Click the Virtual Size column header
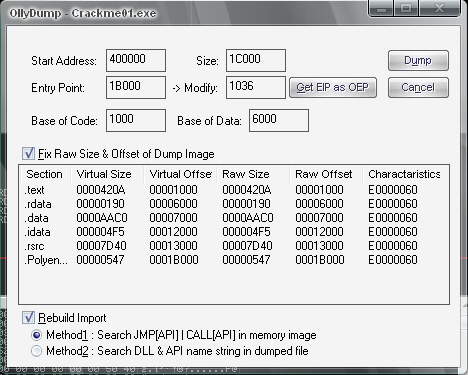The height and width of the screenshot is (375, 468). pyautogui.click(x=107, y=174)
